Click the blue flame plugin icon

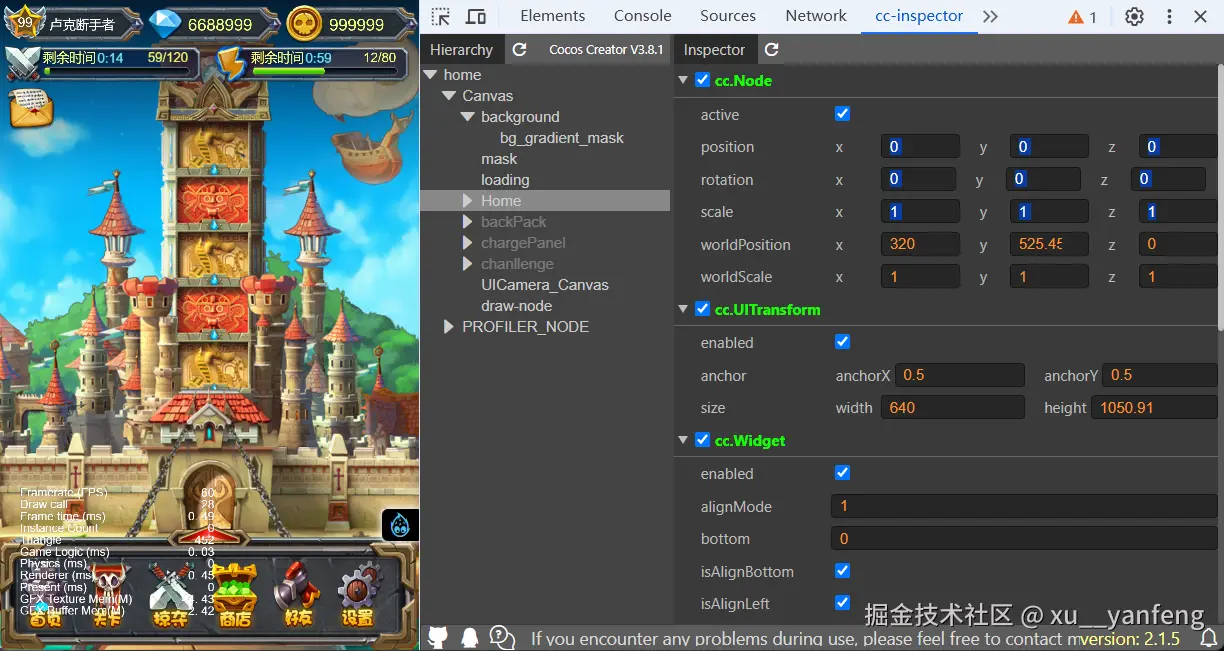click(400, 524)
